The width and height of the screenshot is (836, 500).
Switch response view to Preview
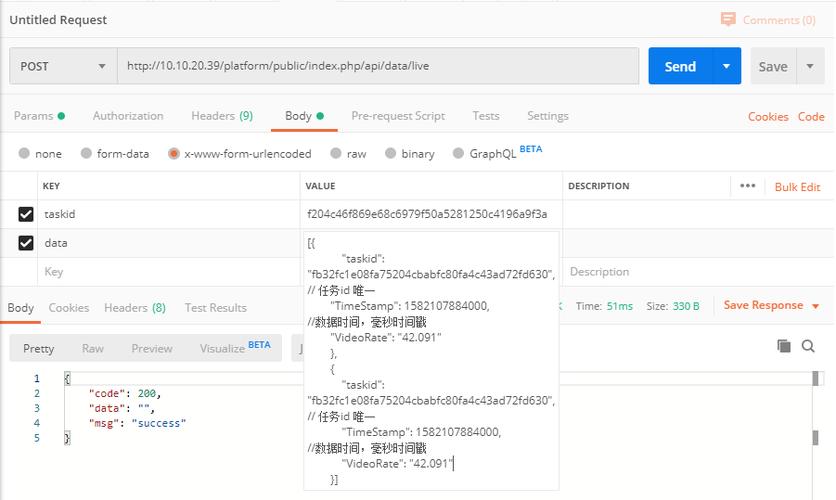(151, 348)
